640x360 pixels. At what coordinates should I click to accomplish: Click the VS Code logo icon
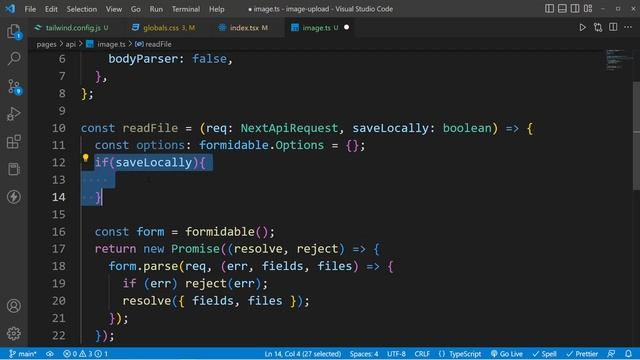(x=10, y=9)
